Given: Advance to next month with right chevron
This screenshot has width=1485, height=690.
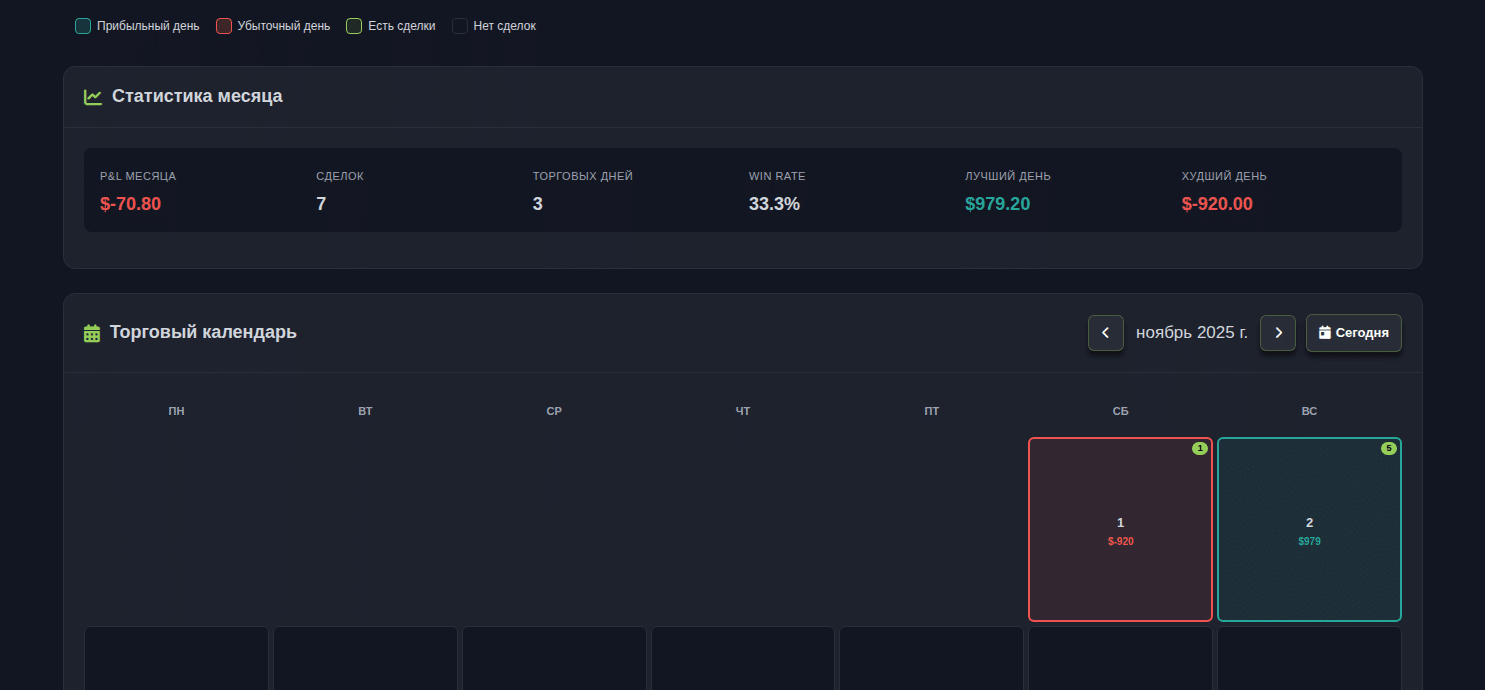Looking at the screenshot, I should tap(1278, 333).
